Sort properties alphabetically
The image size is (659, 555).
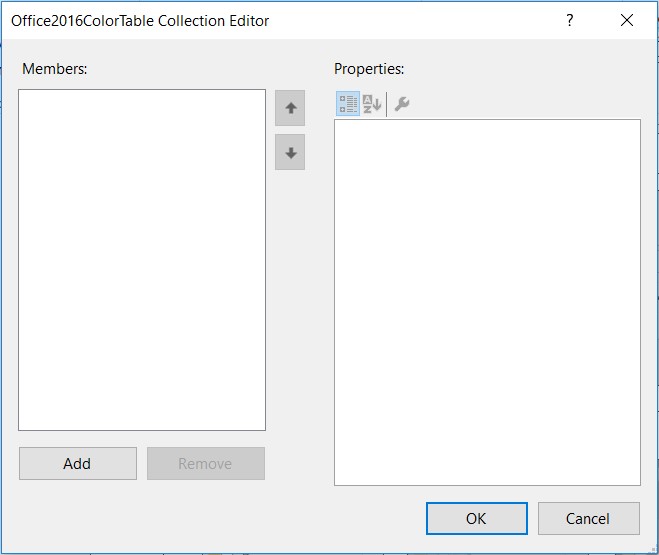(372, 103)
